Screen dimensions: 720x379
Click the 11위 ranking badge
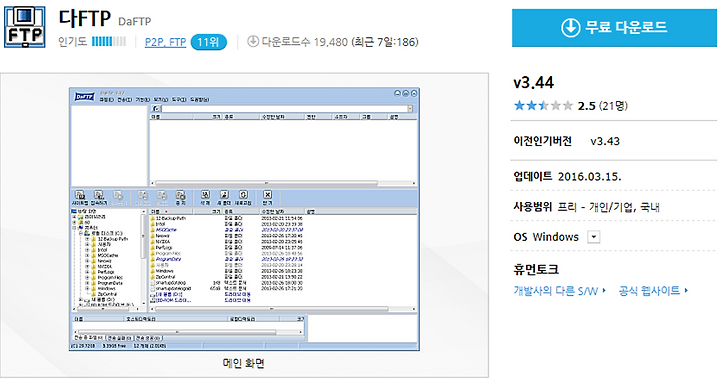coord(208,42)
